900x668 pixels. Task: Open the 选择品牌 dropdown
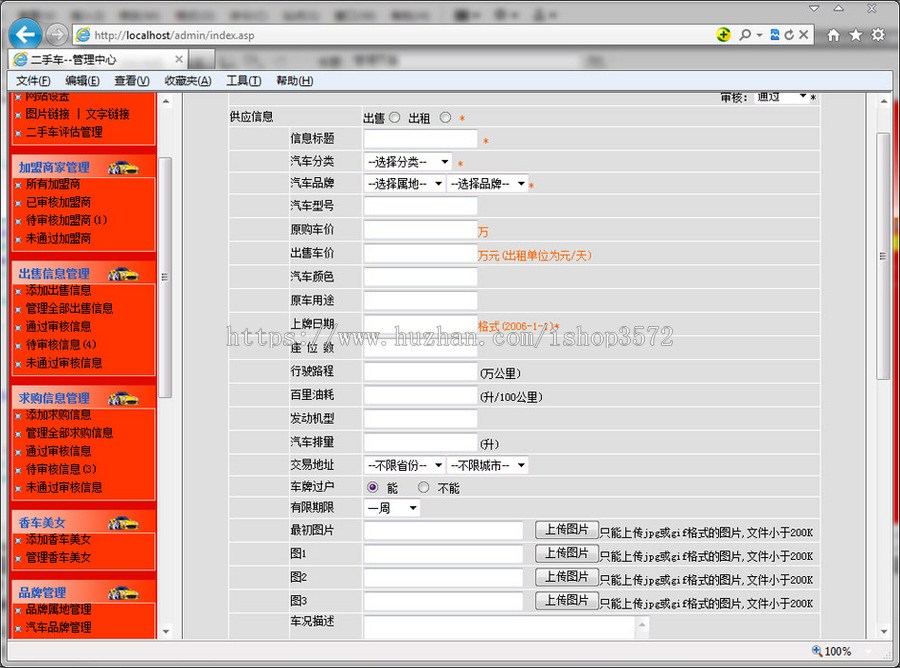click(488, 183)
